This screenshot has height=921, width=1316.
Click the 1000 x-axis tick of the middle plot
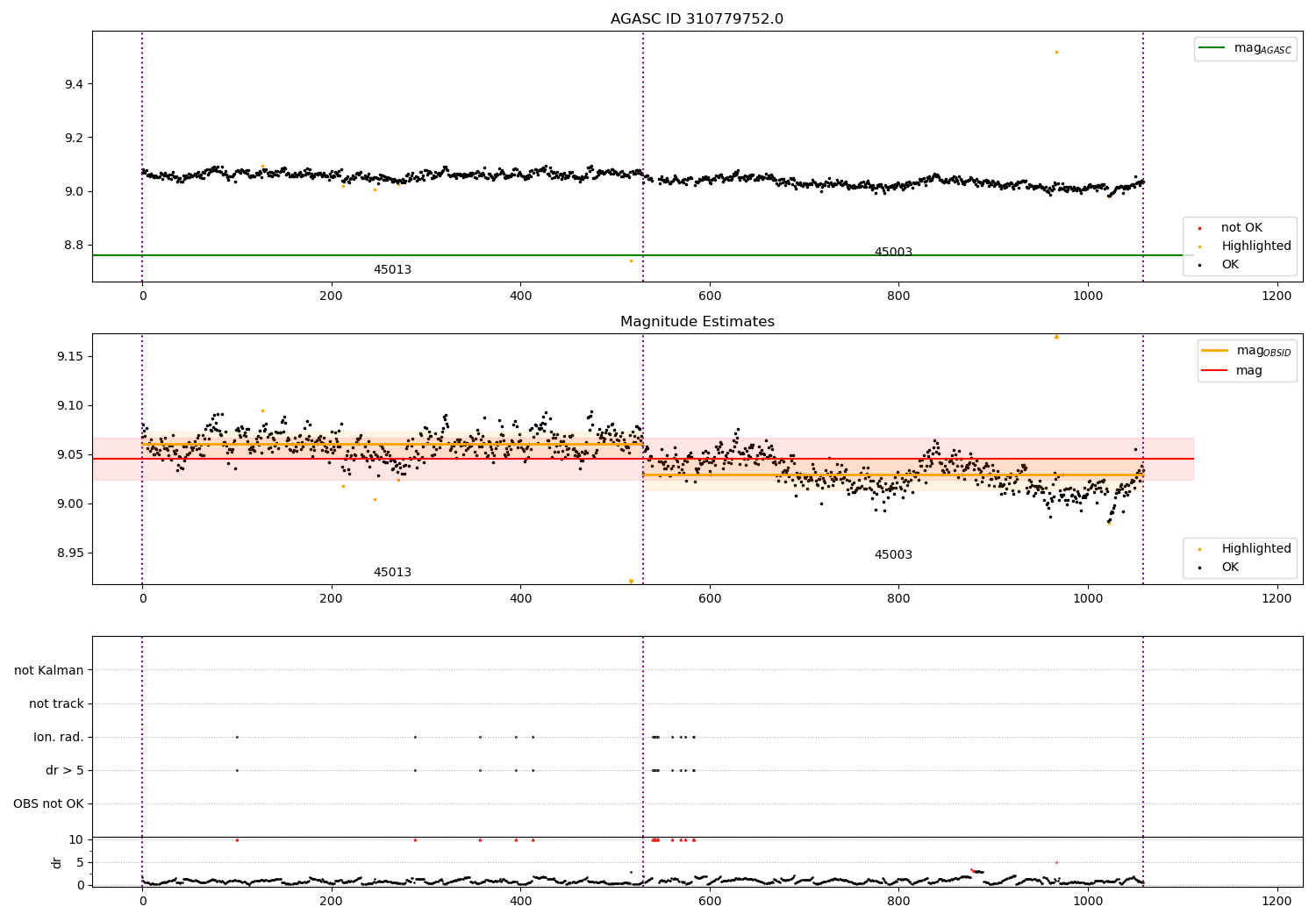click(x=1088, y=599)
